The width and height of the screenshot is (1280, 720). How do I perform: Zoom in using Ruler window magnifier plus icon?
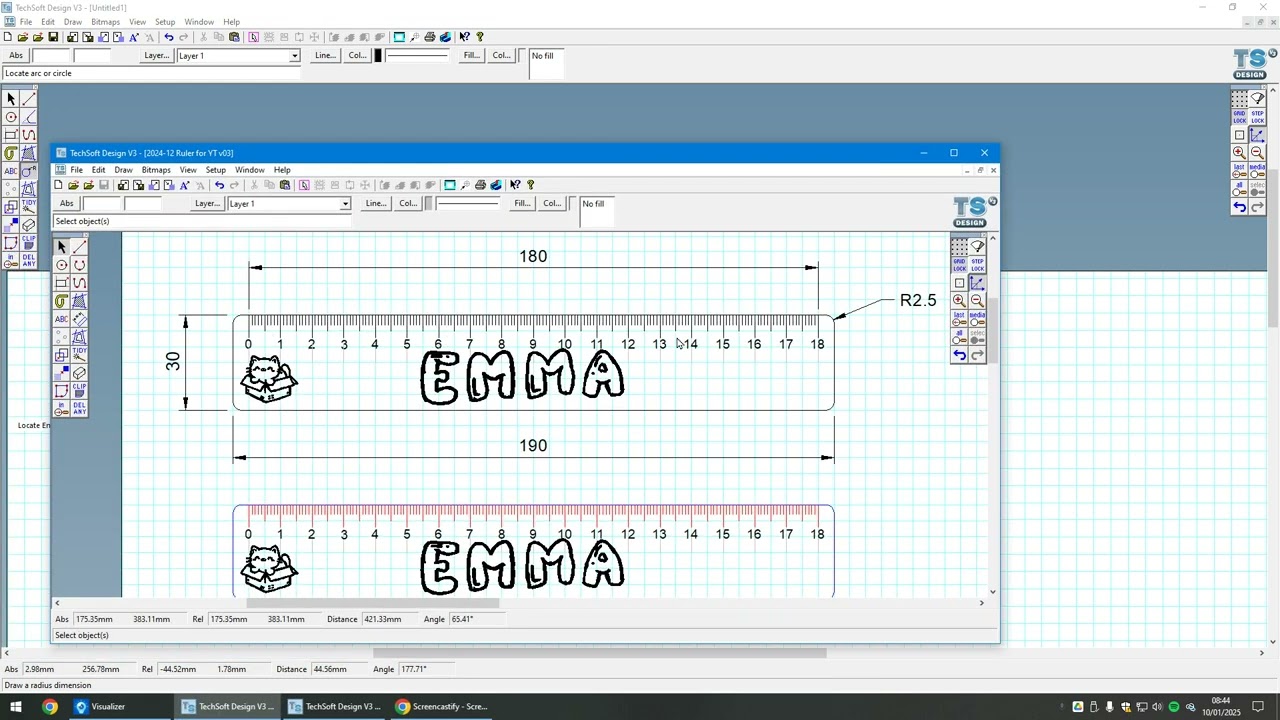[959, 300]
